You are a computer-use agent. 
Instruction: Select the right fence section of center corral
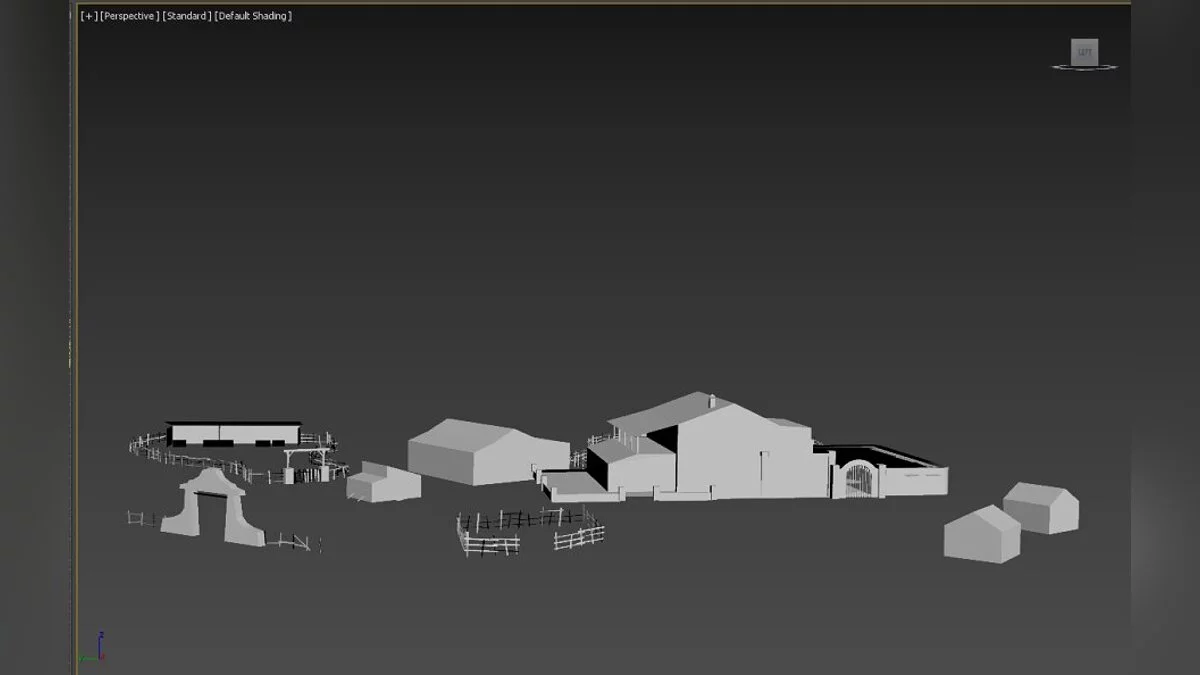[580, 536]
